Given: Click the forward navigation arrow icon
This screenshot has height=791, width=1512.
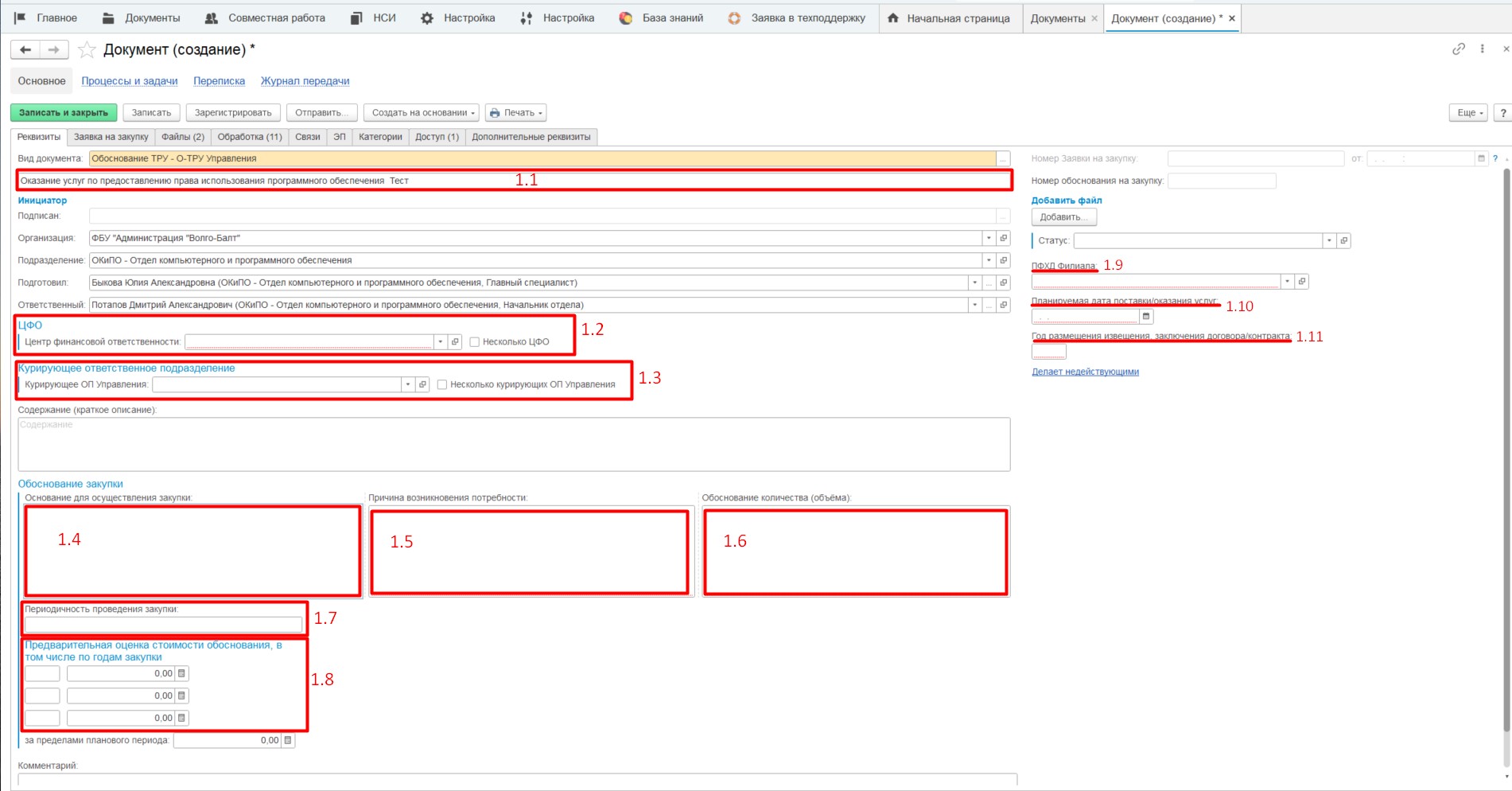Looking at the screenshot, I should click(x=53, y=50).
